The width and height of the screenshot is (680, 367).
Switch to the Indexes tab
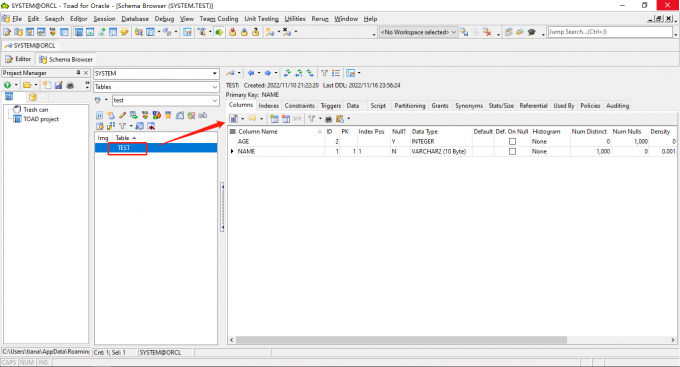(x=268, y=105)
